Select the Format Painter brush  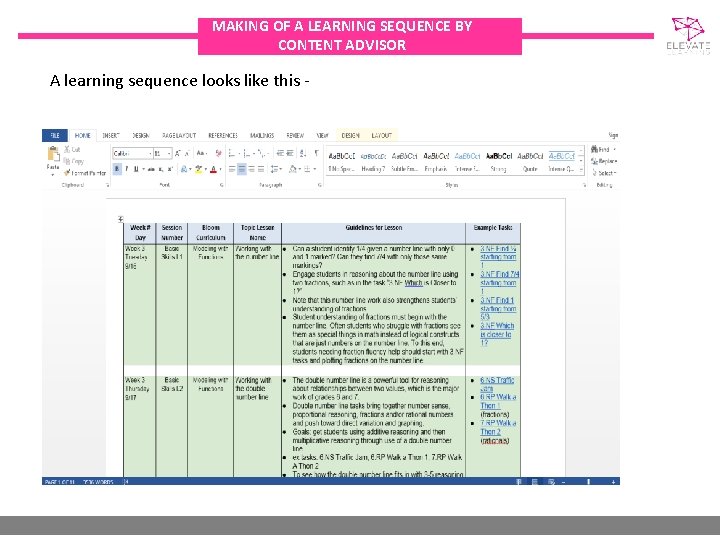(x=67, y=173)
